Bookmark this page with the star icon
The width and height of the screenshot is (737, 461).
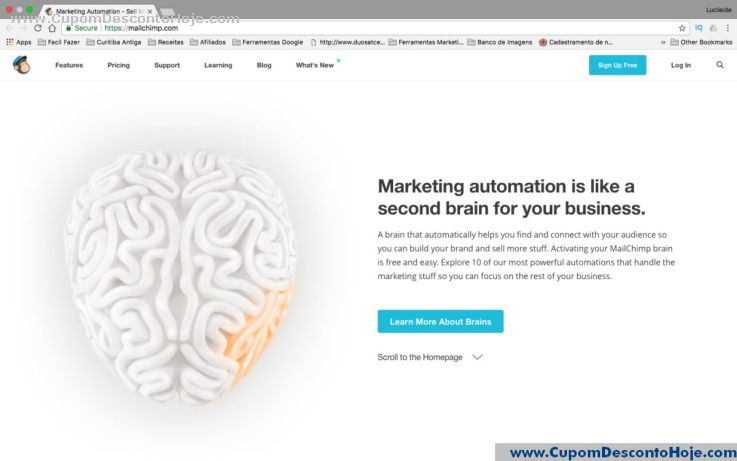click(x=682, y=28)
